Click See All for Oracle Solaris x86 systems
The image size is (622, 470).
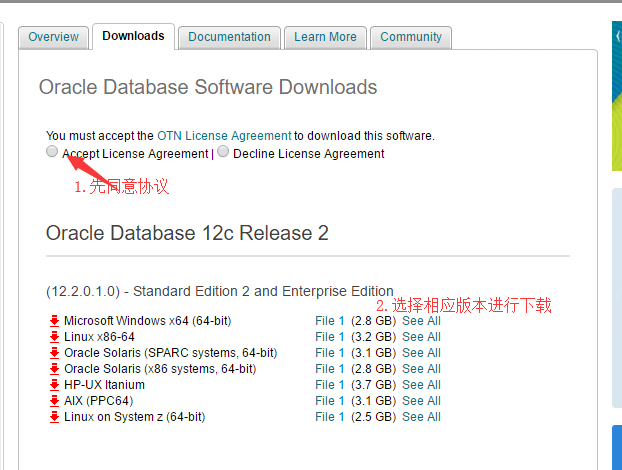coord(421,369)
